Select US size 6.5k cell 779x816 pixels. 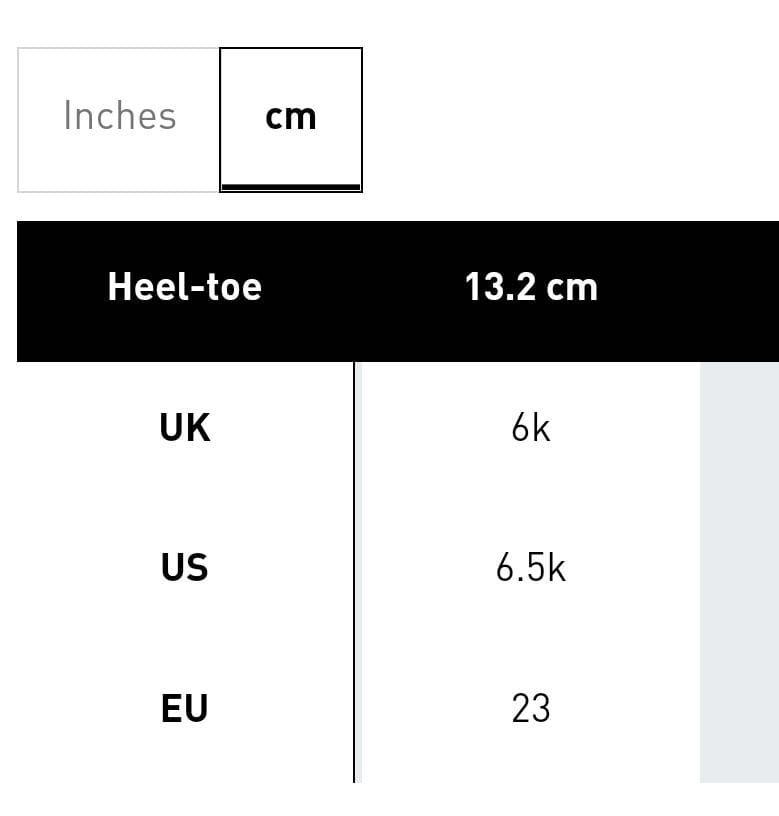[x=531, y=567]
